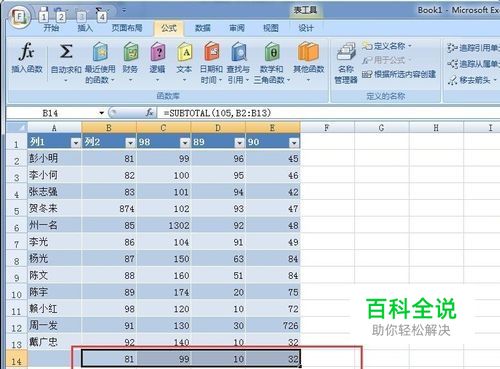This screenshot has height=369, width=500.
Task: Click Trace Dependents (追踪从属单元格)
Action: pyautogui.click(x=473, y=64)
